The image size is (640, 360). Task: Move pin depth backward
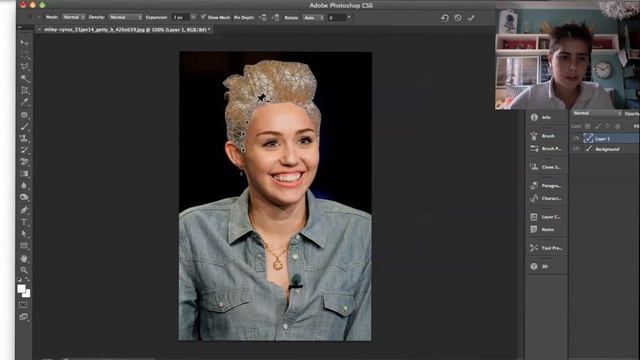276,18
